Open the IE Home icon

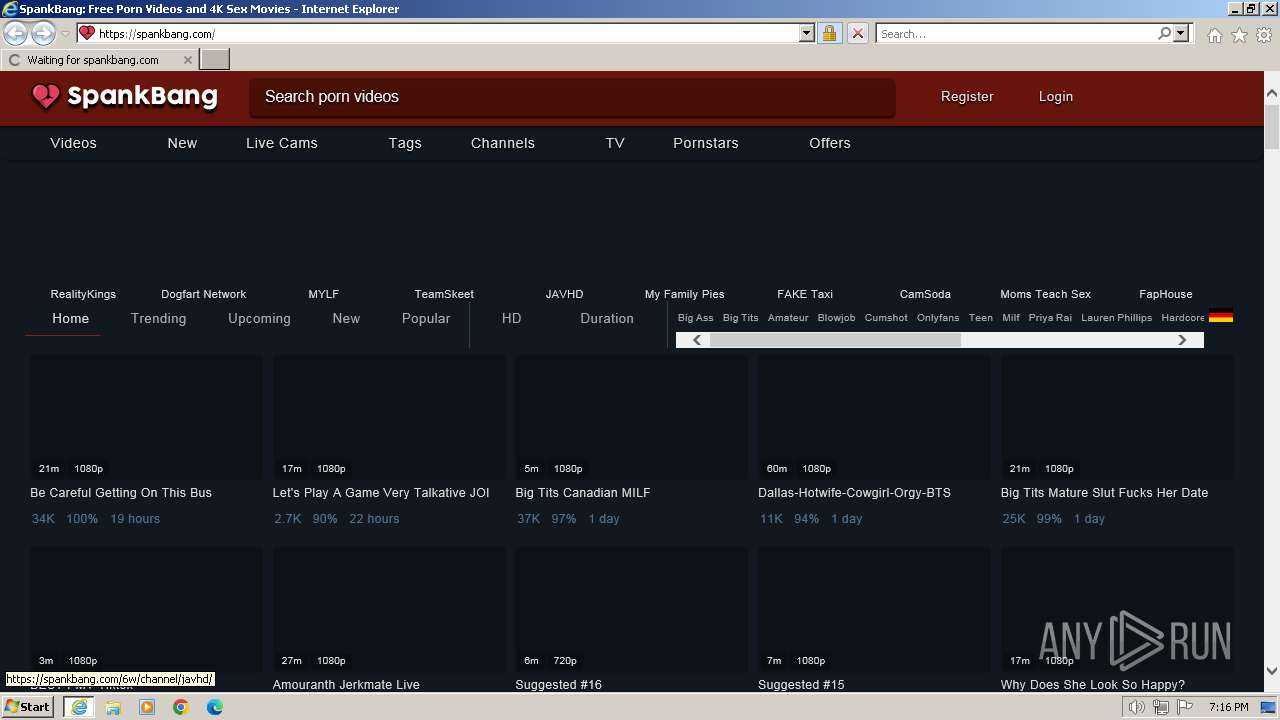point(1214,35)
